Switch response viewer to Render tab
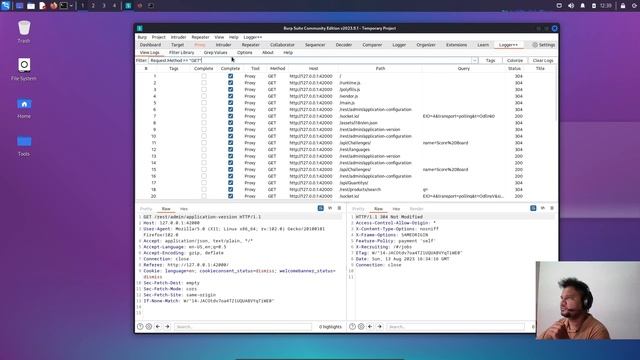 point(416,209)
